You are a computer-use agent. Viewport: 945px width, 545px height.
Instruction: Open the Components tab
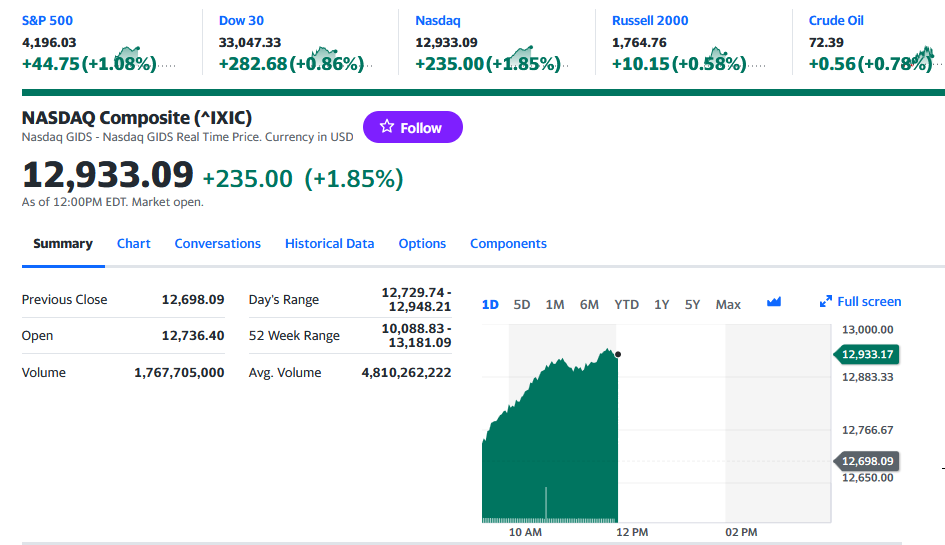(509, 244)
